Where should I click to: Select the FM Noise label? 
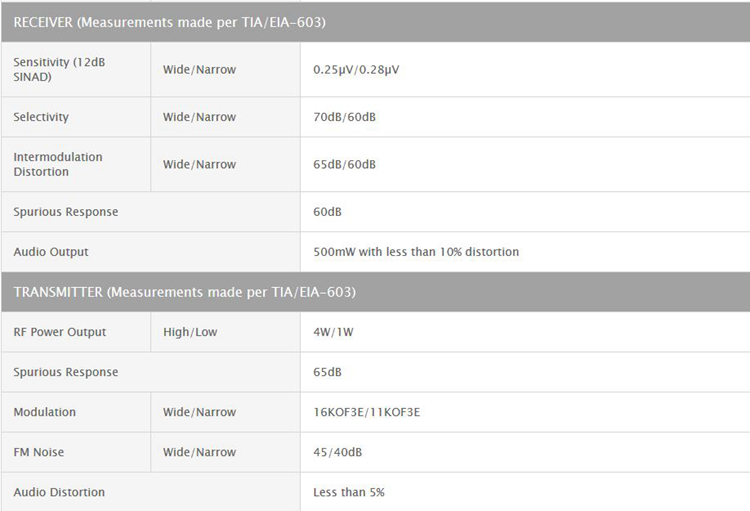(x=39, y=452)
